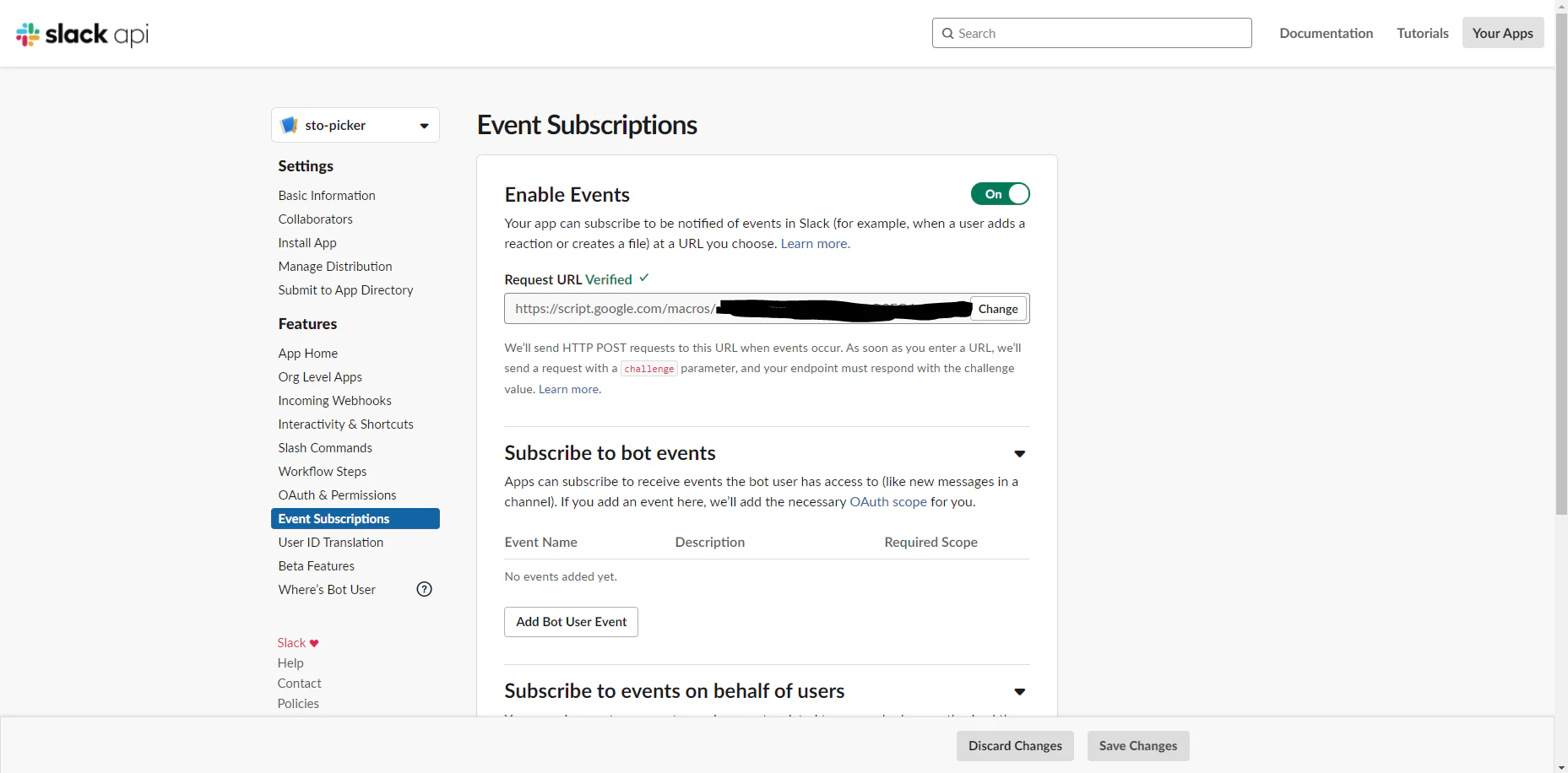Expand Subscribe to events on behalf of users
This screenshot has width=1568, height=773.
pos(1019,692)
